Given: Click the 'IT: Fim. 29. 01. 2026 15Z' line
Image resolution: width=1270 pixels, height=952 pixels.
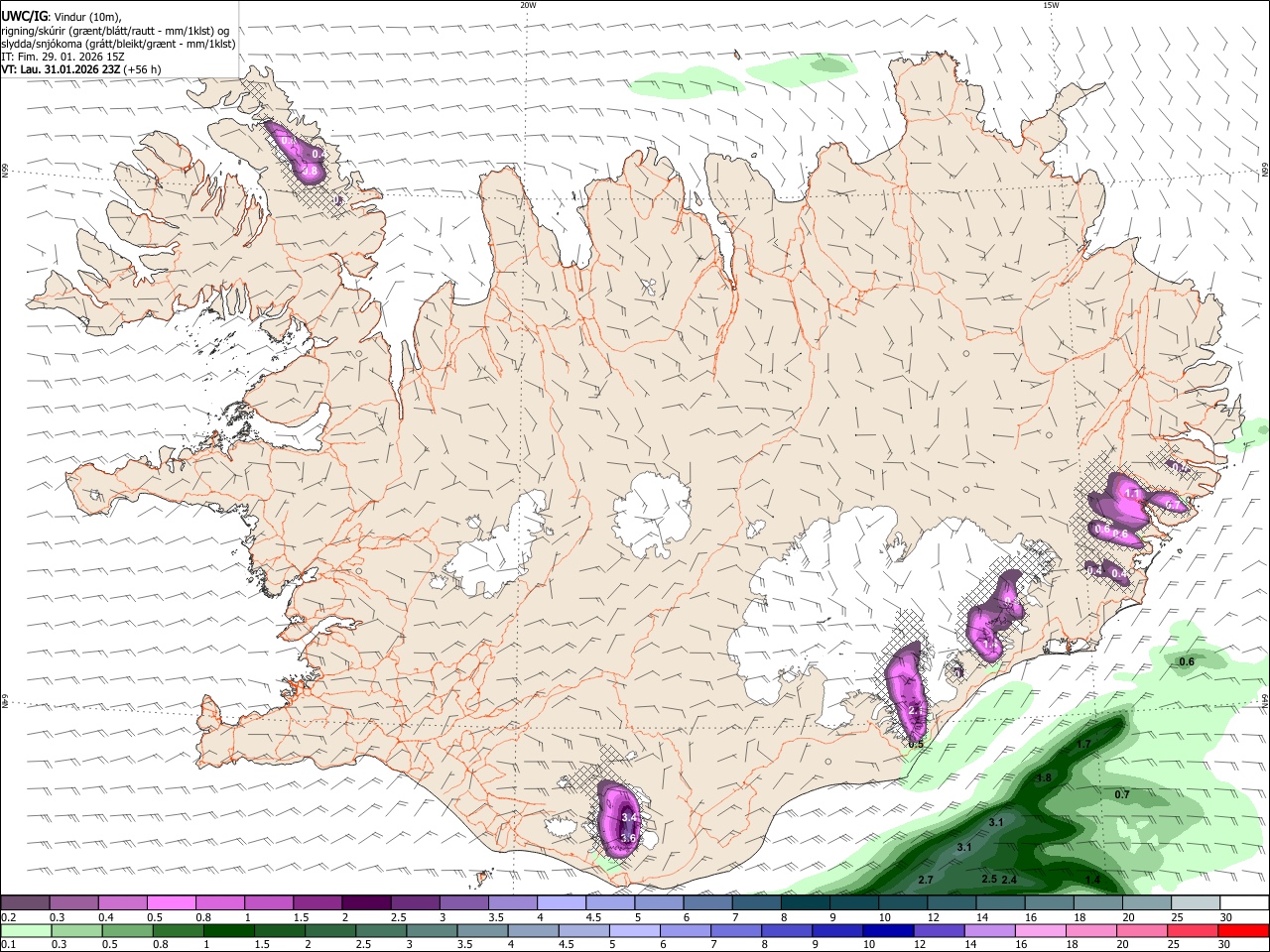Looking at the screenshot, I should (x=63, y=57).
